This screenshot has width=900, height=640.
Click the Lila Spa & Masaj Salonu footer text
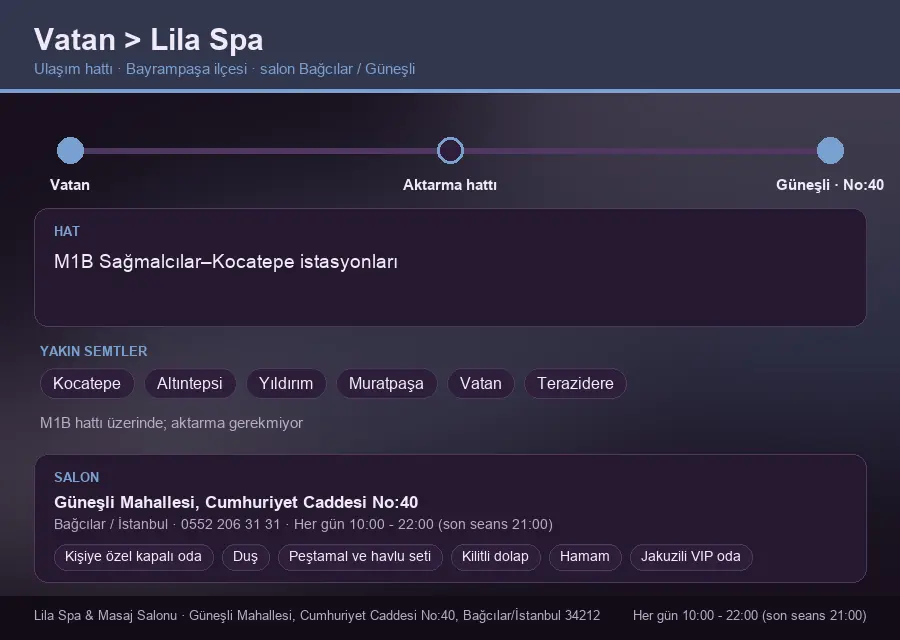tap(317, 615)
